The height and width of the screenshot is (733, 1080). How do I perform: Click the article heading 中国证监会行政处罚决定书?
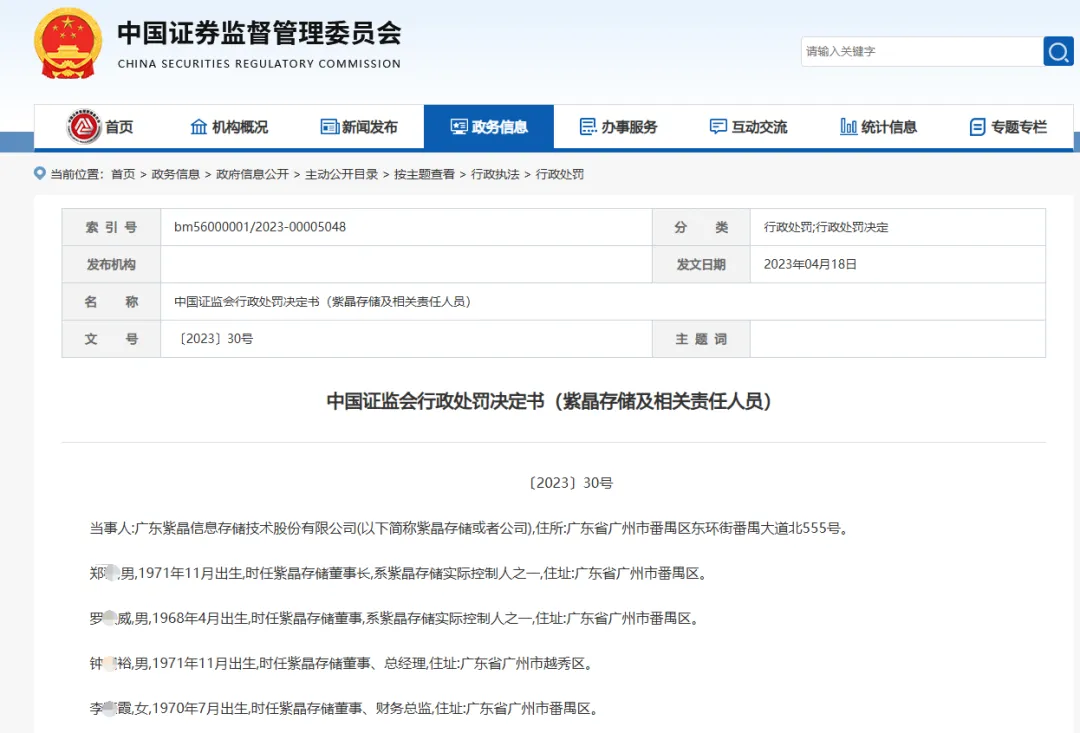(x=549, y=401)
